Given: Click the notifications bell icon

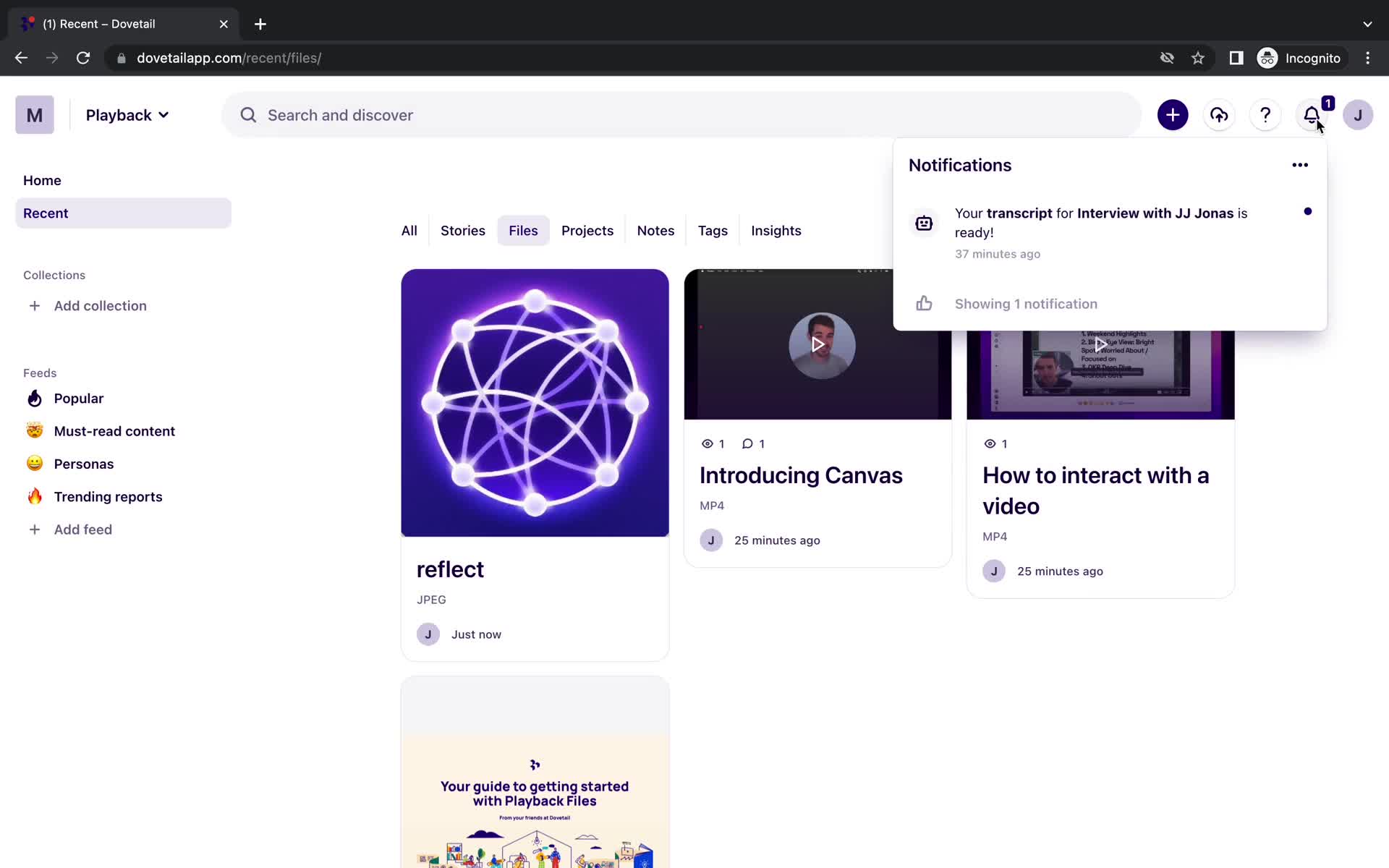Looking at the screenshot, I should (x=1312, y=114).
